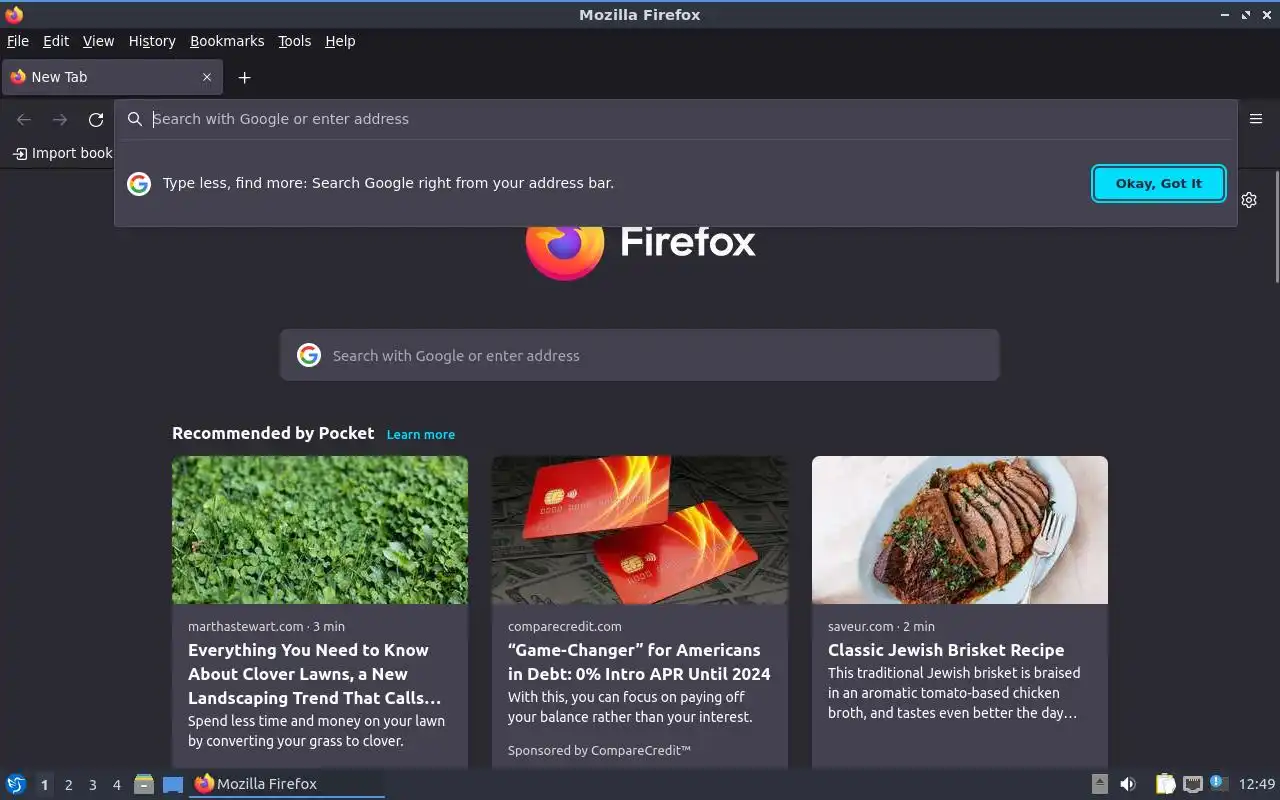Click the saveur.com source text
The height and width of the screenshot is (800, 1280).
(860, 626)
